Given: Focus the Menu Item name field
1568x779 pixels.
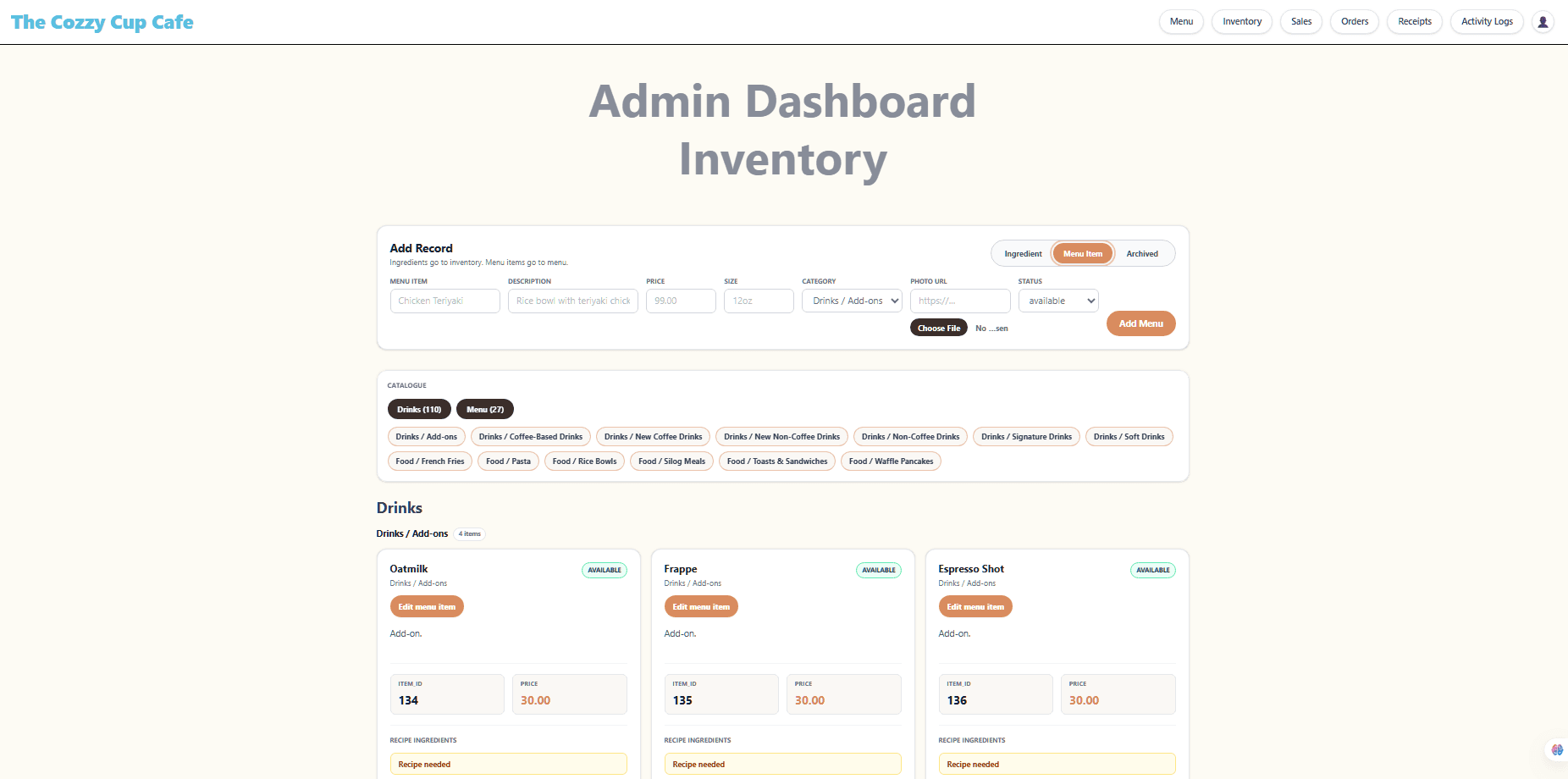Looking at the screenshot, I should coord(445,301).
